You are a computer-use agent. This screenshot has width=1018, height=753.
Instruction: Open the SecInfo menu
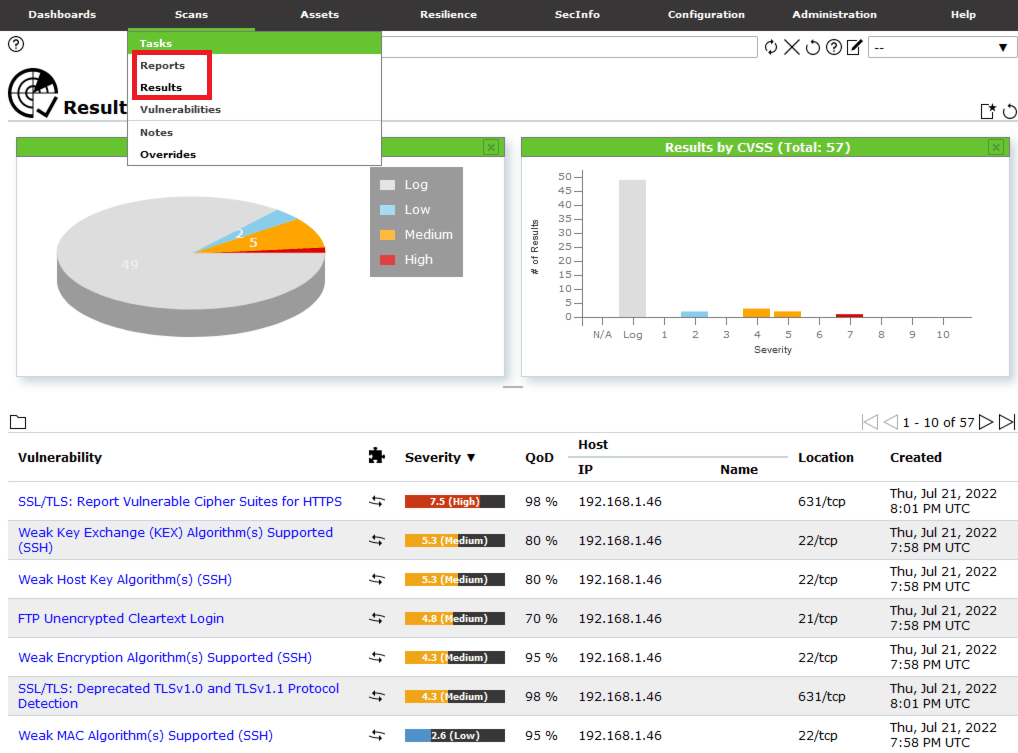(x=577, y=14)
